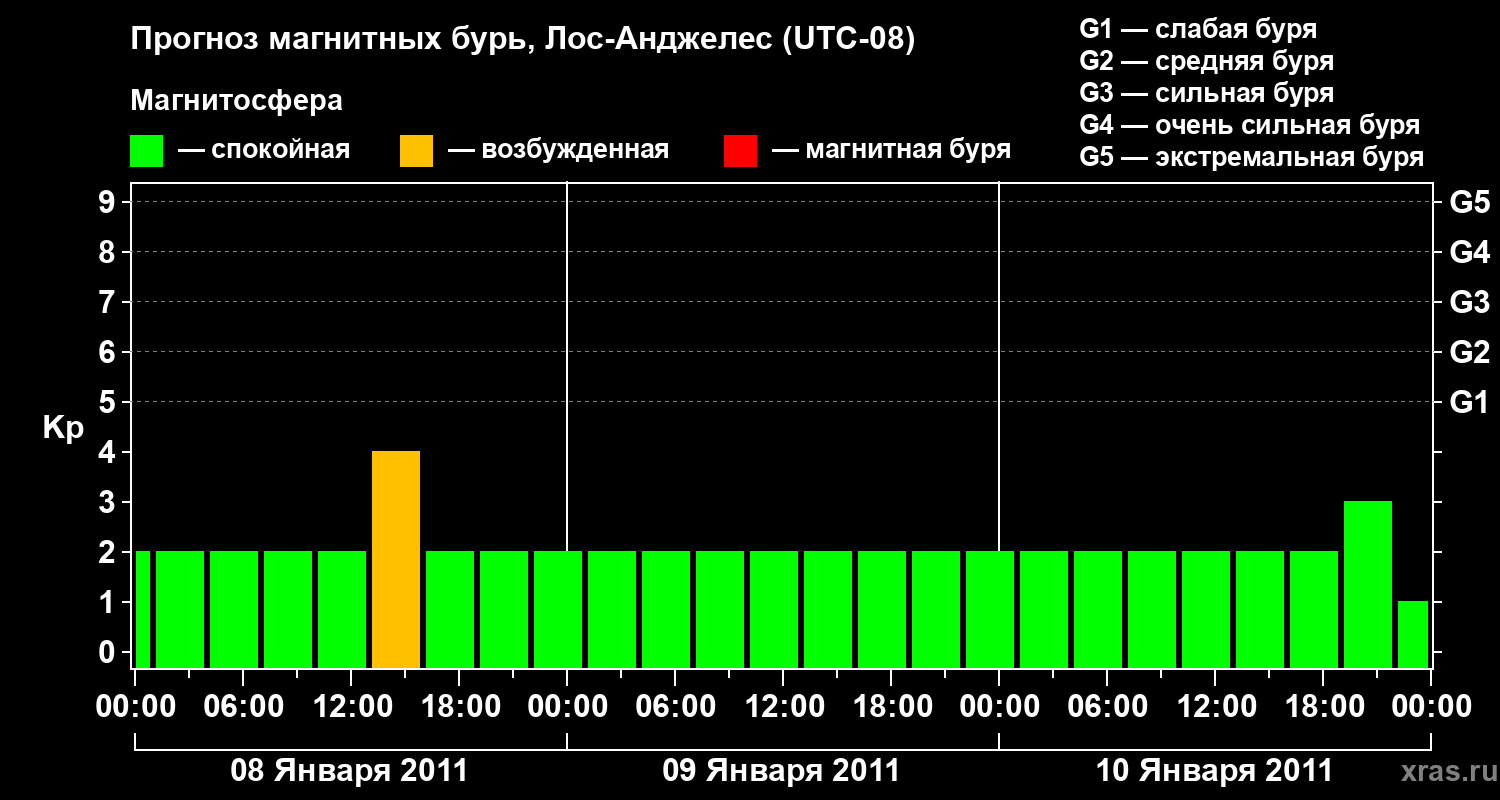Click the red «магнитная буря» legend swatch

[x=740, y=150]
